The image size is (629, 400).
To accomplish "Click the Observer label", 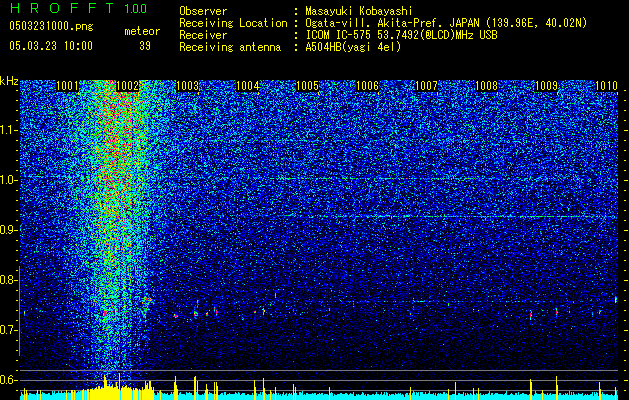I will pos(203,11).
